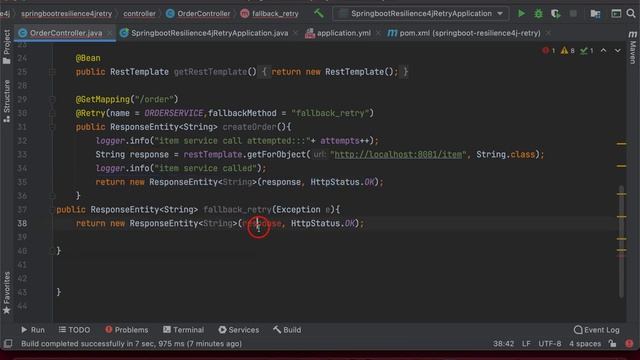640x360 pixels.
Task: Click UTF-8 encoding in status bar
Action: click(x=549, y=343)
